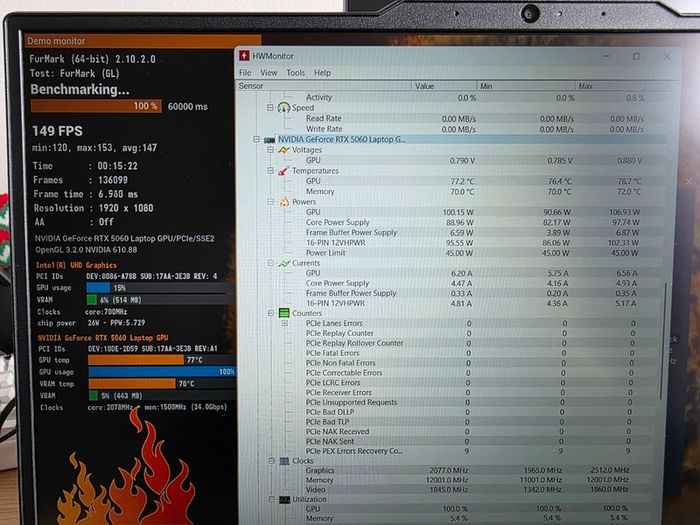This screenshot has height=525, width=700.
Task: Click the 77.2 °C GPU temperature value
Action: (x=462, y=181)
